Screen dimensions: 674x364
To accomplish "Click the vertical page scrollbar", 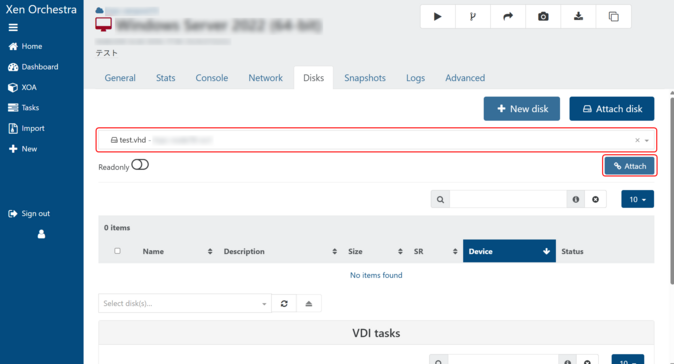I will point(672,191).
